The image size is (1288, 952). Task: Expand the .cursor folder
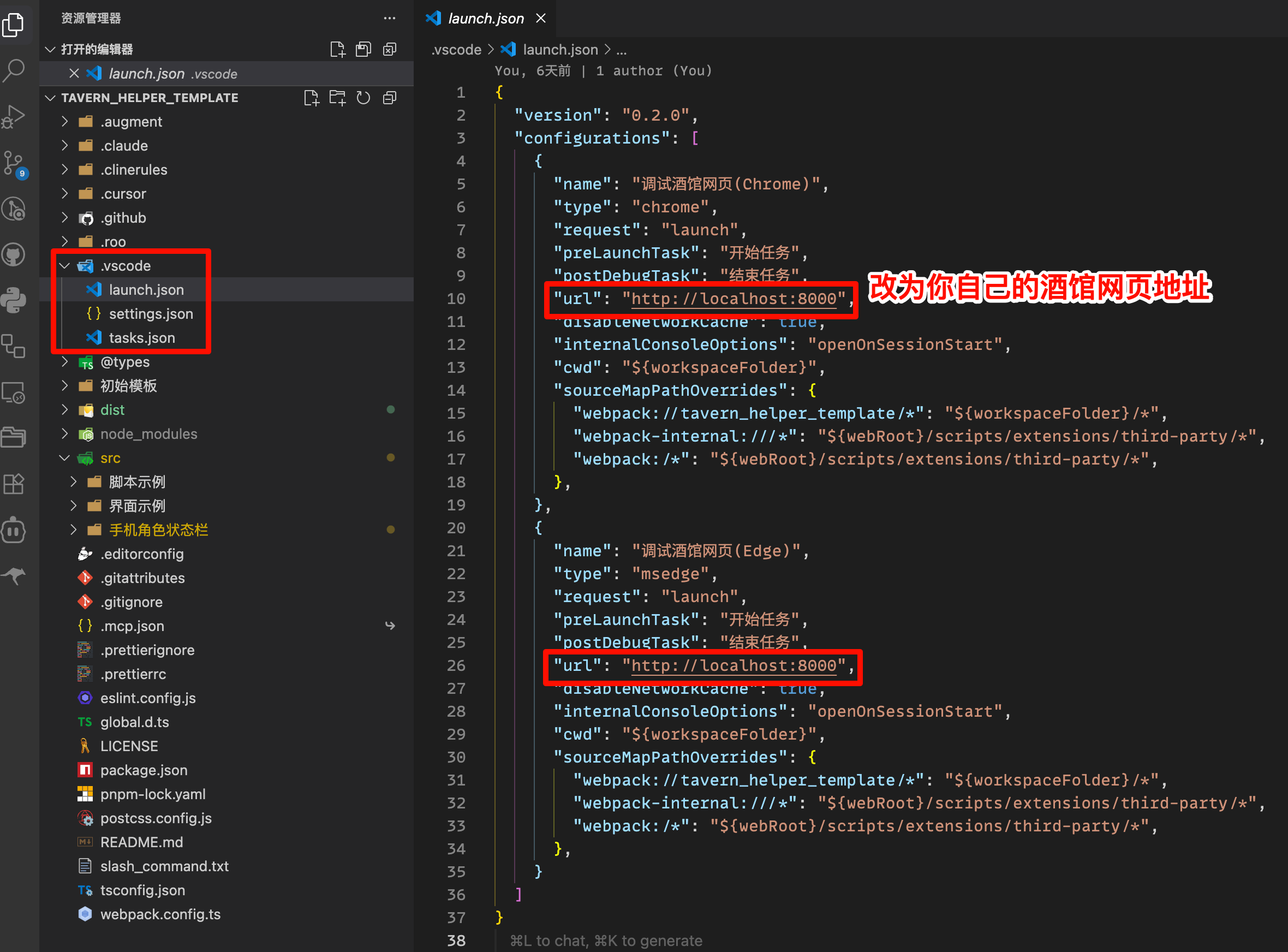tap(226, 194)
